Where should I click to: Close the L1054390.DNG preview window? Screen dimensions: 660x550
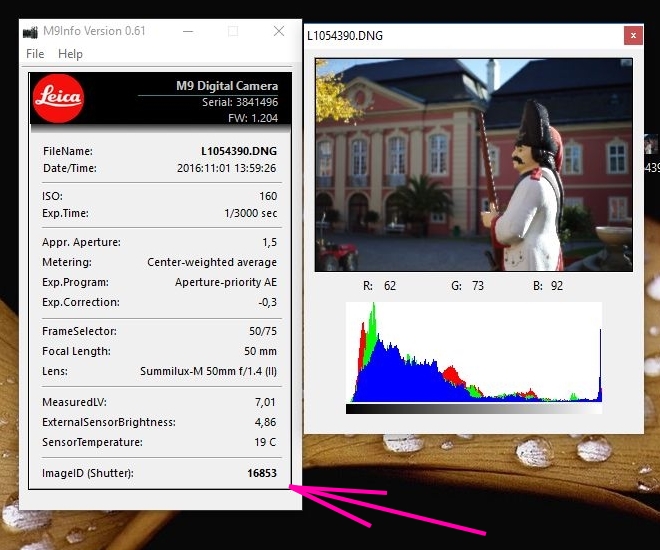click(632, 36)
